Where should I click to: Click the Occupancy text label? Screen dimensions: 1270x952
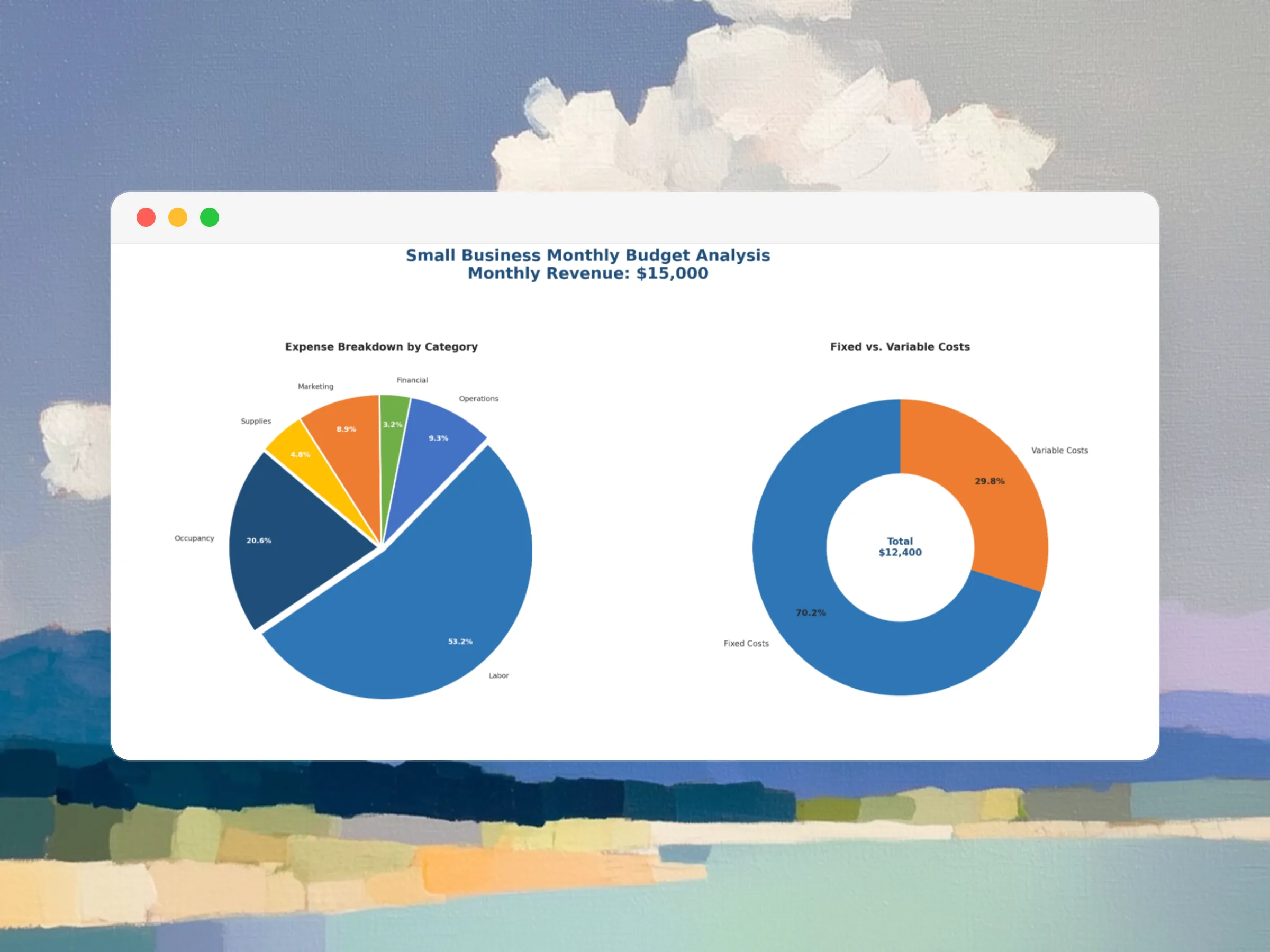(194, 538)
